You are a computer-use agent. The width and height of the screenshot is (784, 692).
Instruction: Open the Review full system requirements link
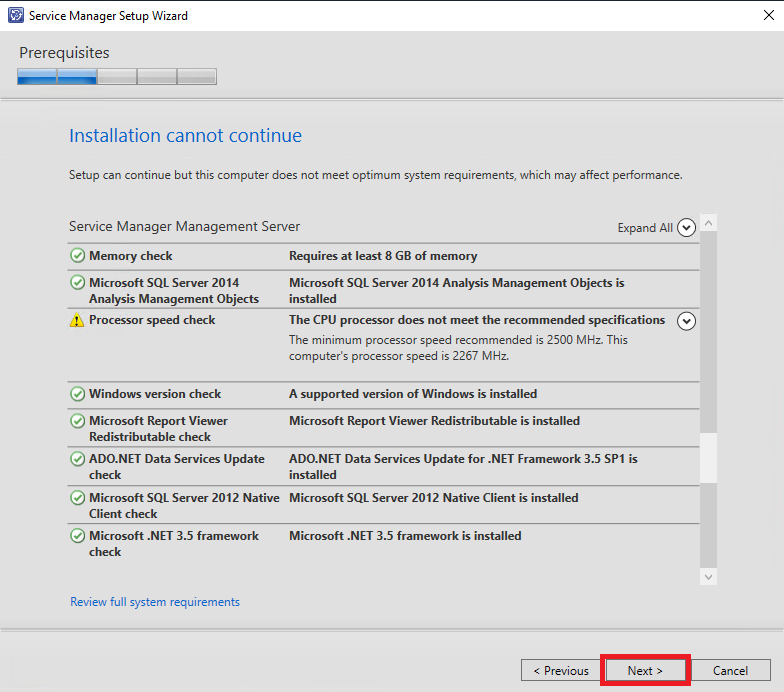pyautogui.click(x=155, y=602)
